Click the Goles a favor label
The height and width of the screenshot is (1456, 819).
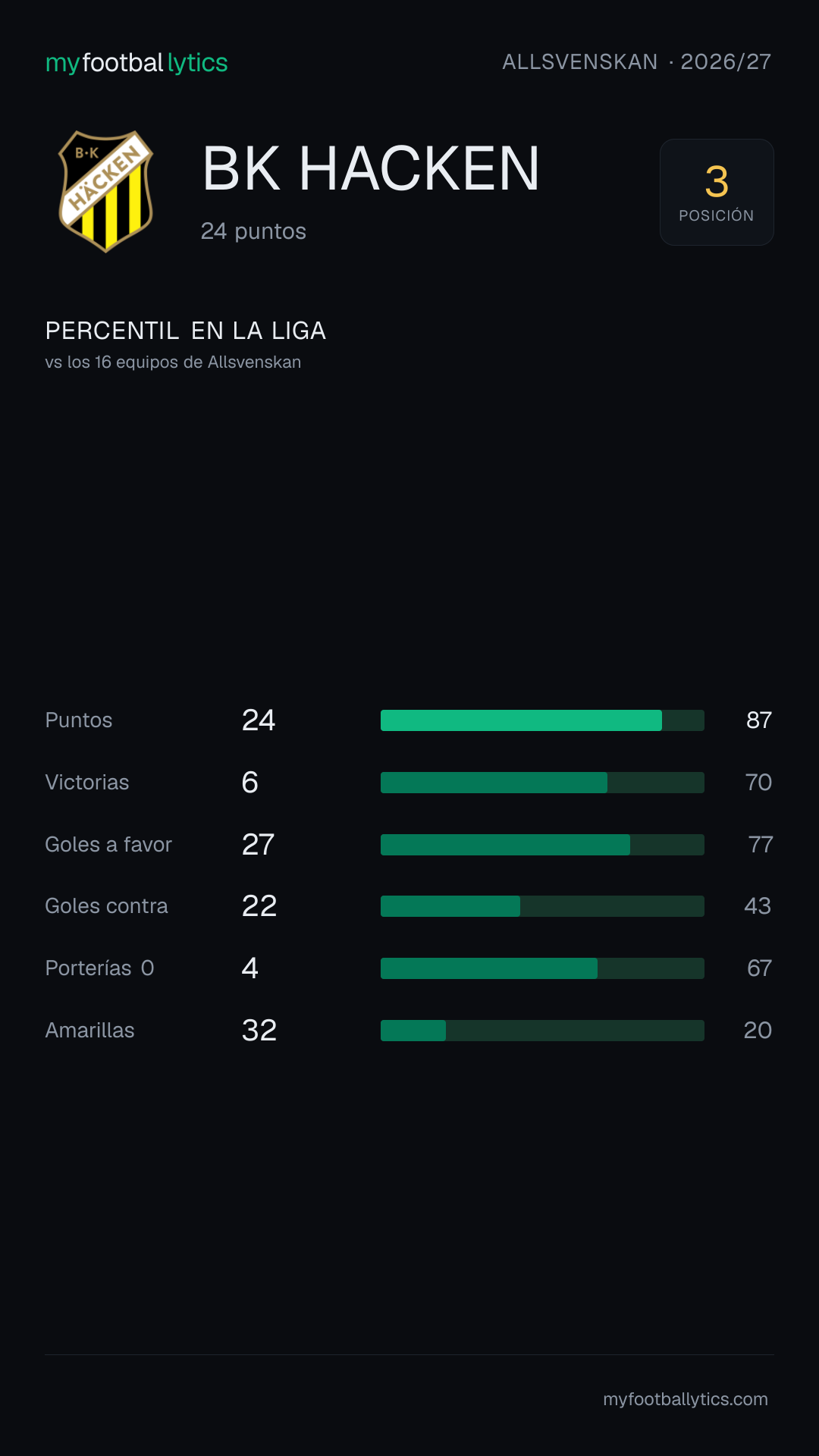(108, 845)
